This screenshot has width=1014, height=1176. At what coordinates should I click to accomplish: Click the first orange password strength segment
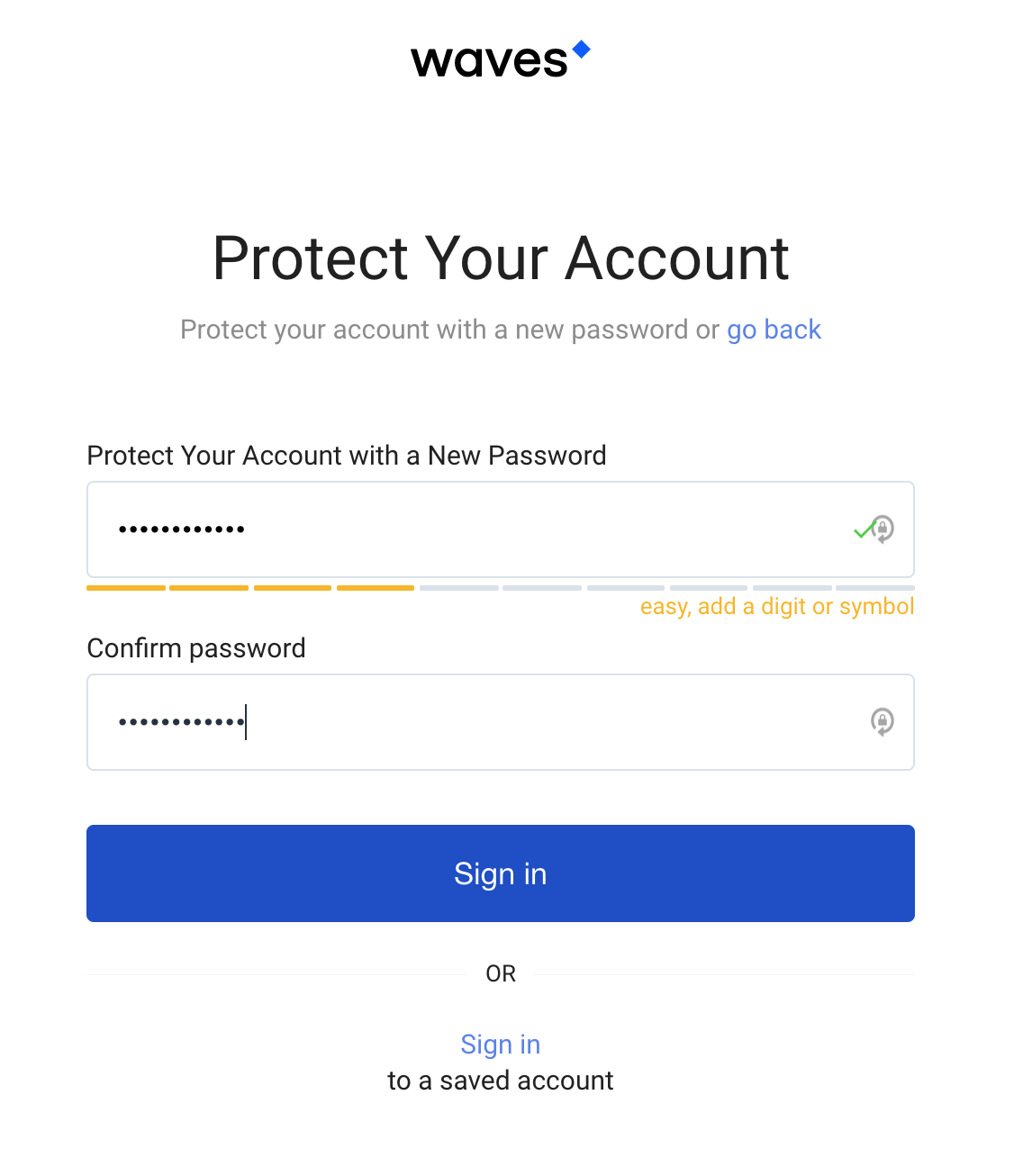(126, 588)
